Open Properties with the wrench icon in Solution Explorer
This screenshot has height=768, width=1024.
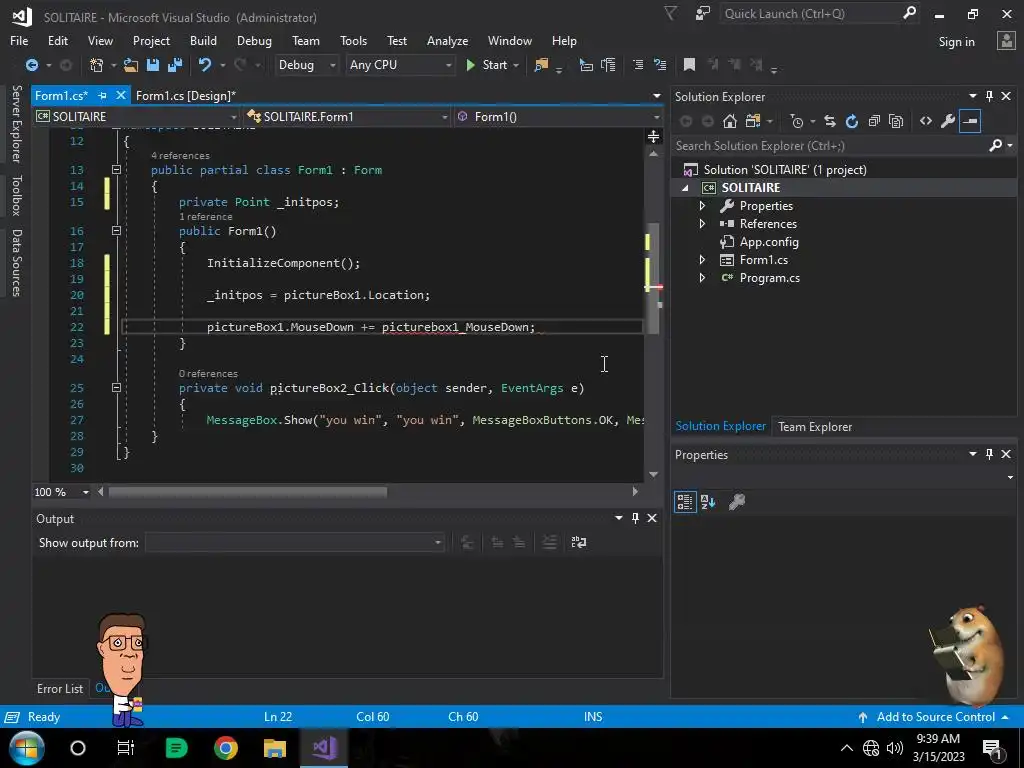(948, 121)
